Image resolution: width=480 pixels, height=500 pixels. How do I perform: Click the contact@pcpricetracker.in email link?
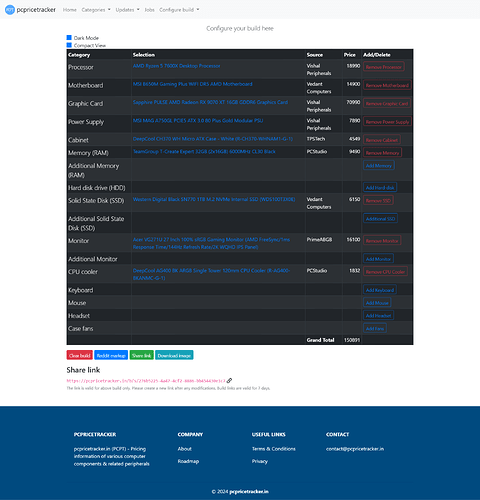point(355,449)
